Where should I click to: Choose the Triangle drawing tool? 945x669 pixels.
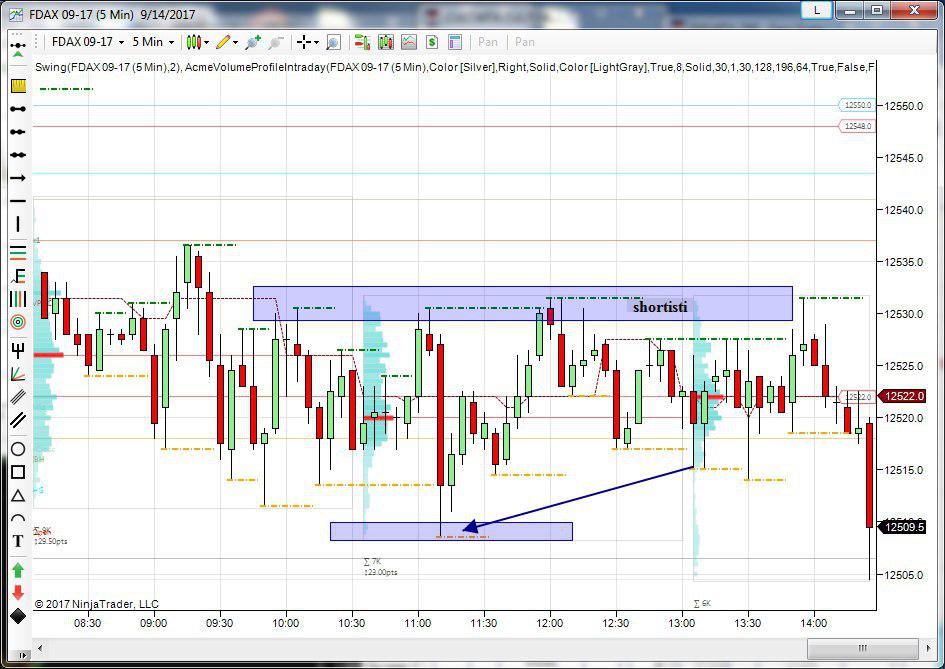click(18, 496)
